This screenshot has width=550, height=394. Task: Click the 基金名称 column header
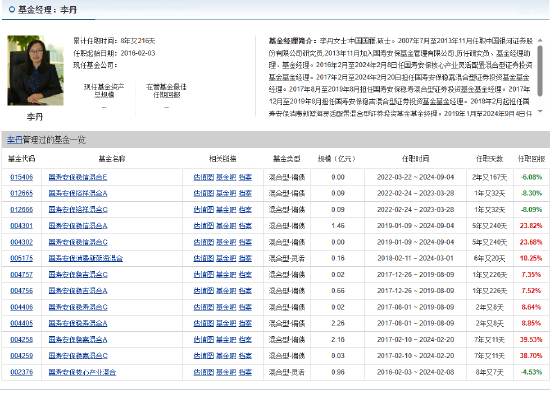click(x=112, y=159)
